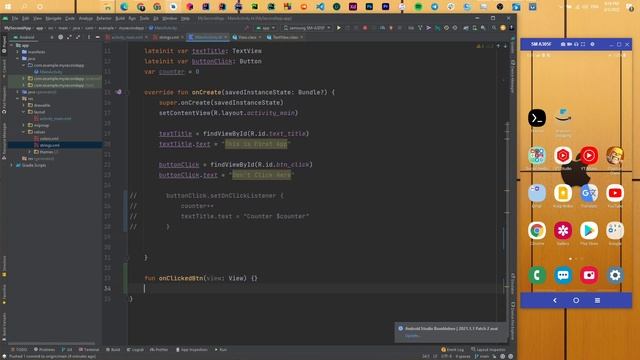Open the Event Log at bottom right

pos(452,350)
